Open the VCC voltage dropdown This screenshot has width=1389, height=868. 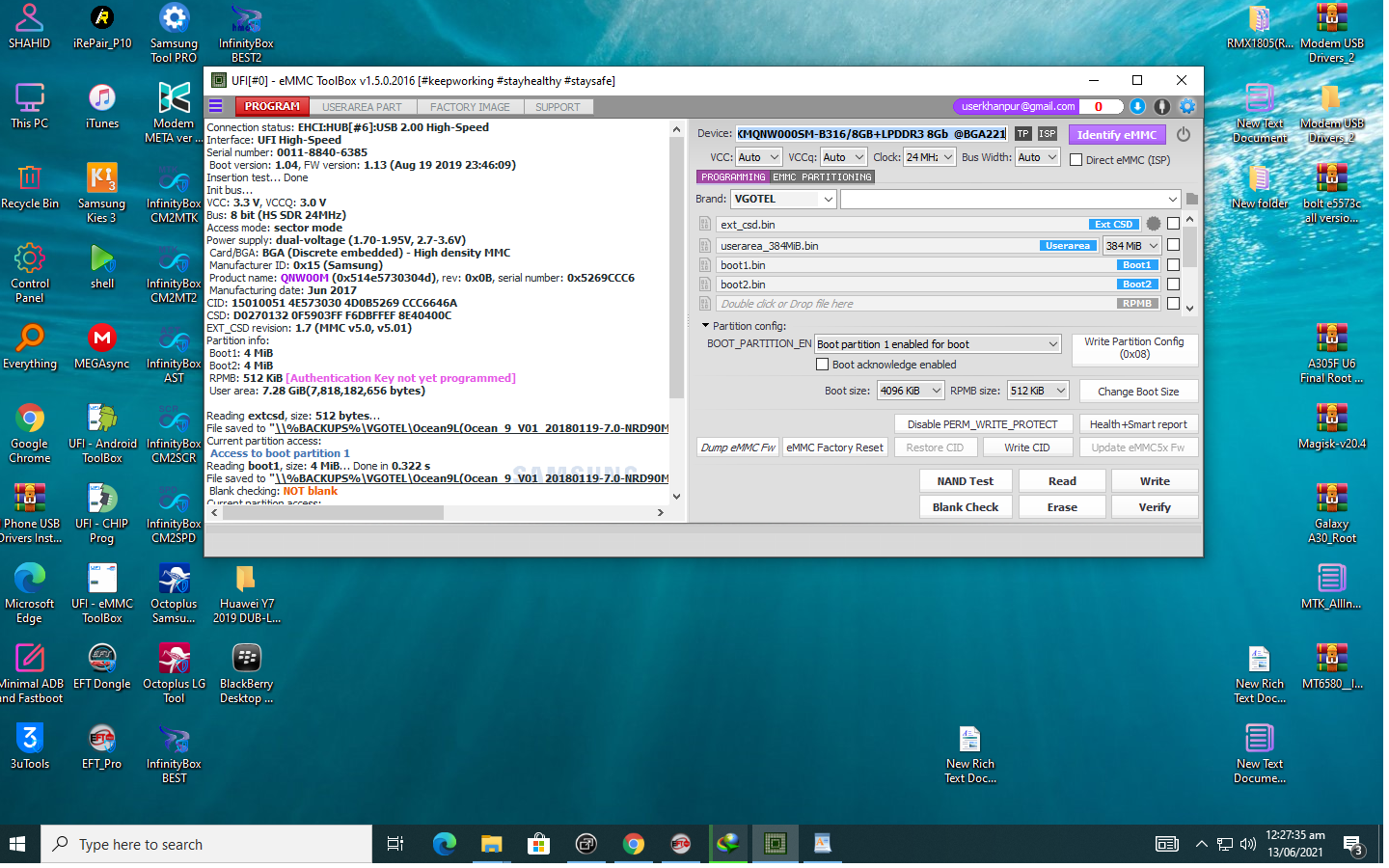tap(759, 157)
